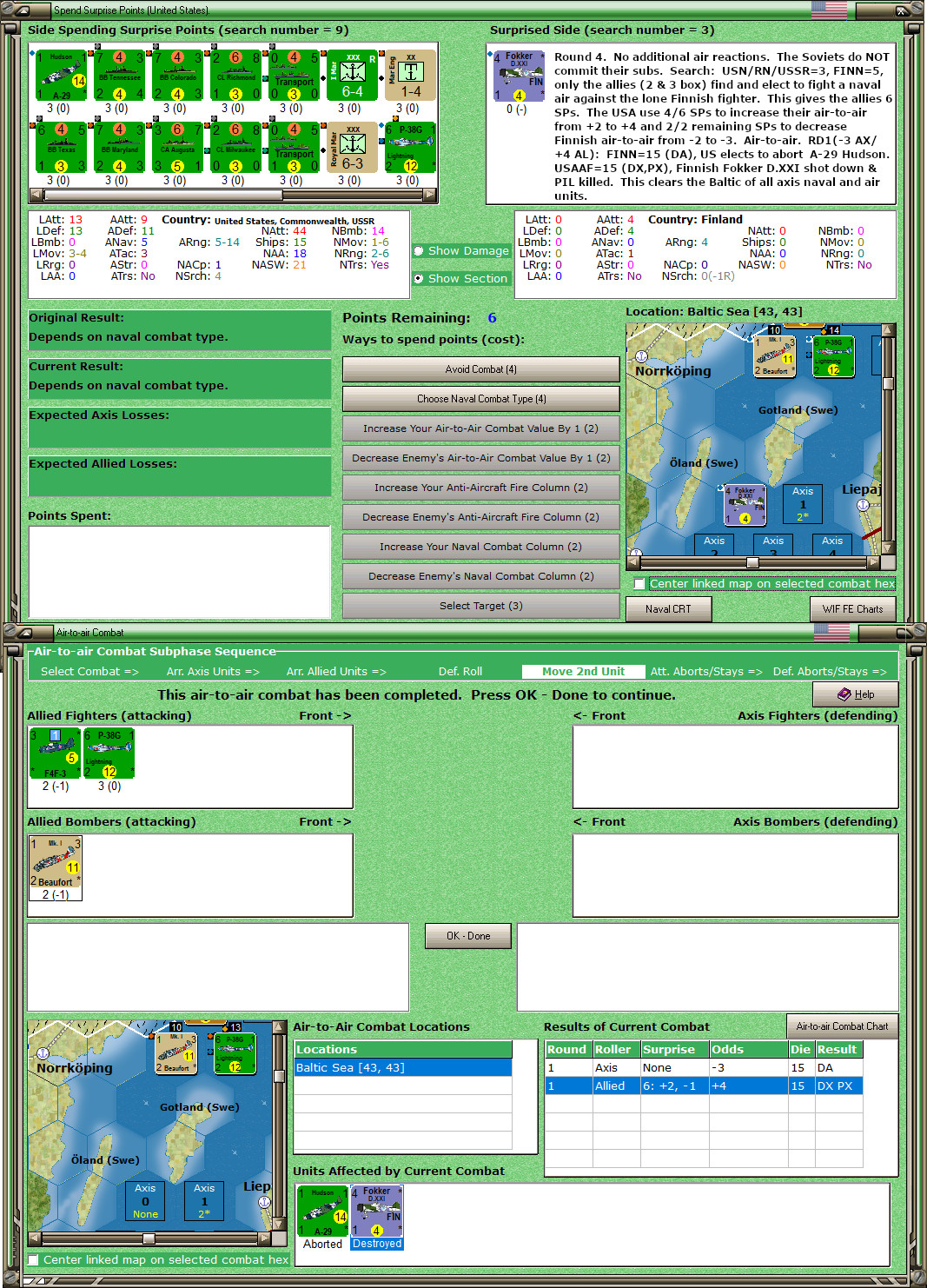
Task: Select the Allied row result 'DX PX'
Action: pos(838,1086)
